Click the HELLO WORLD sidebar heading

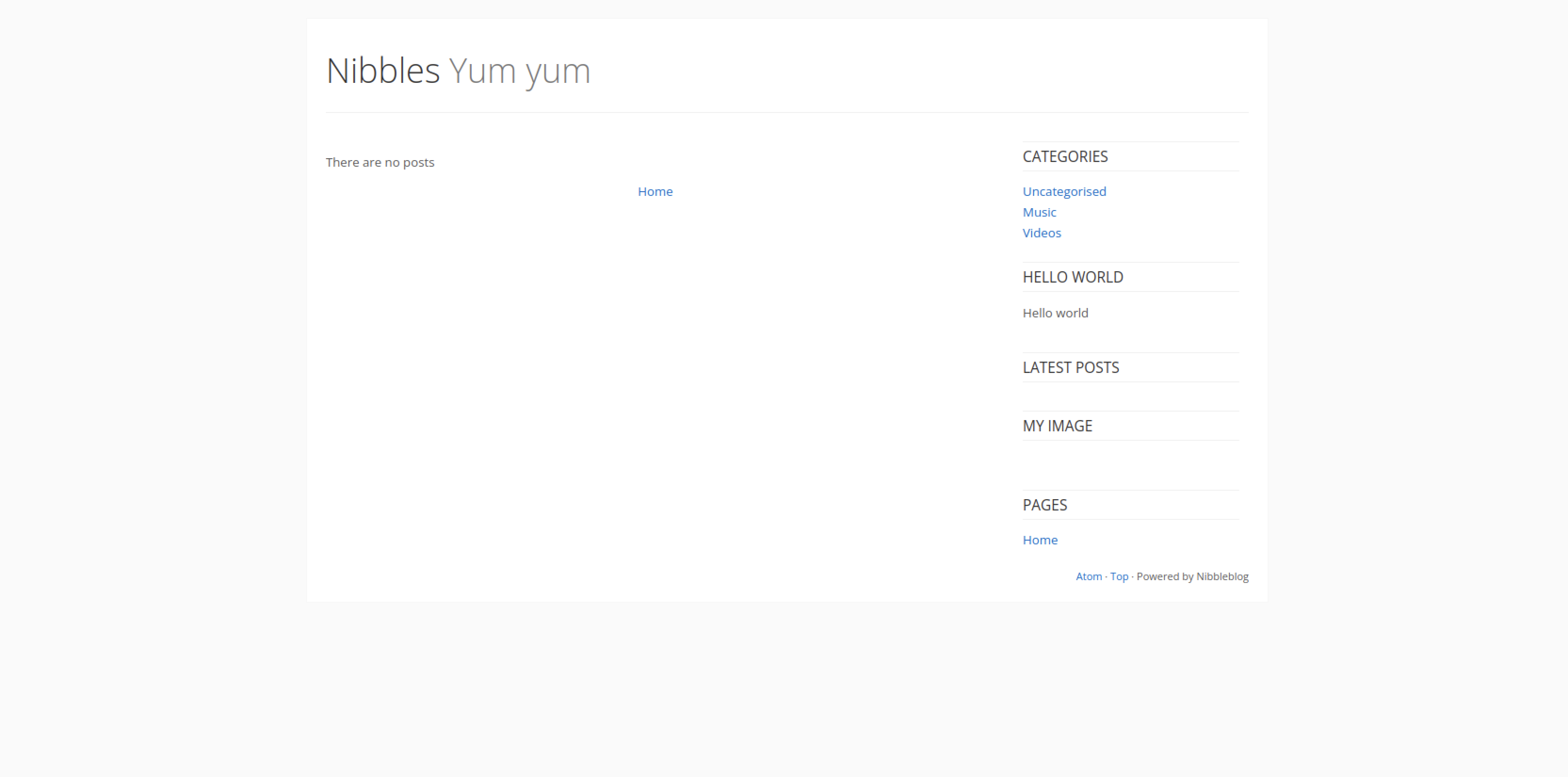1073,277
